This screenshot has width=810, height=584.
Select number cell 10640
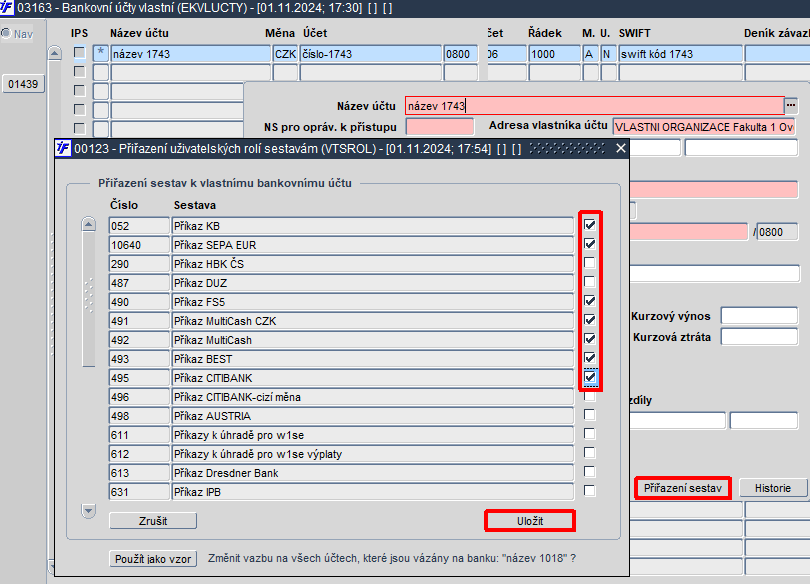[x=139, y=245]
